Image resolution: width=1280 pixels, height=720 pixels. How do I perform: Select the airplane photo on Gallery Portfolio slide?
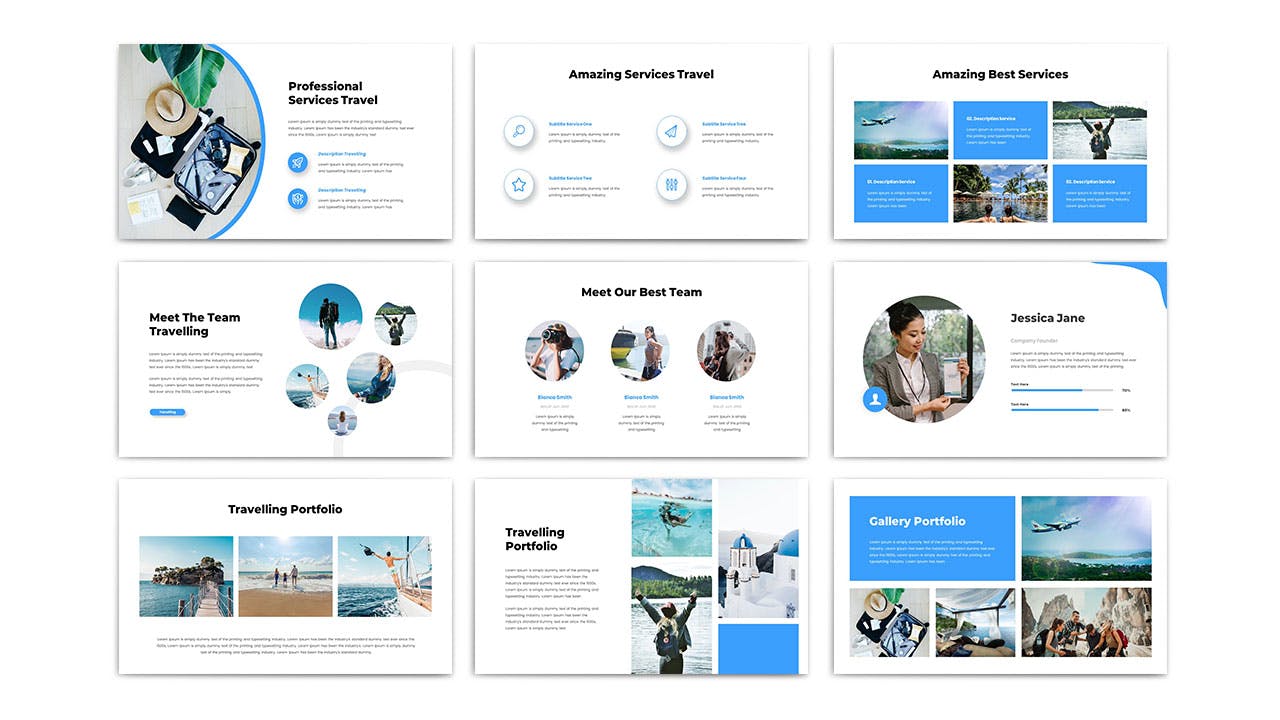pyautogui.click(x=1086, y=538)
